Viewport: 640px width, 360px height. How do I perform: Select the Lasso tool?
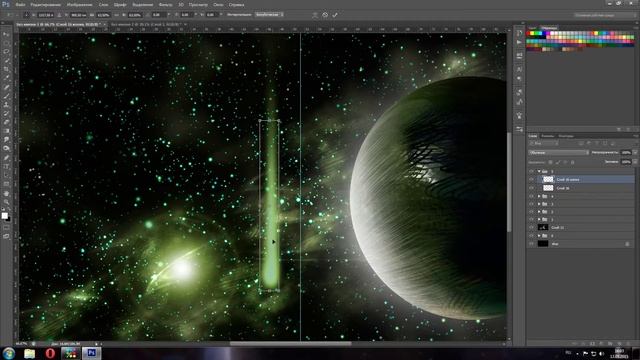6,52
